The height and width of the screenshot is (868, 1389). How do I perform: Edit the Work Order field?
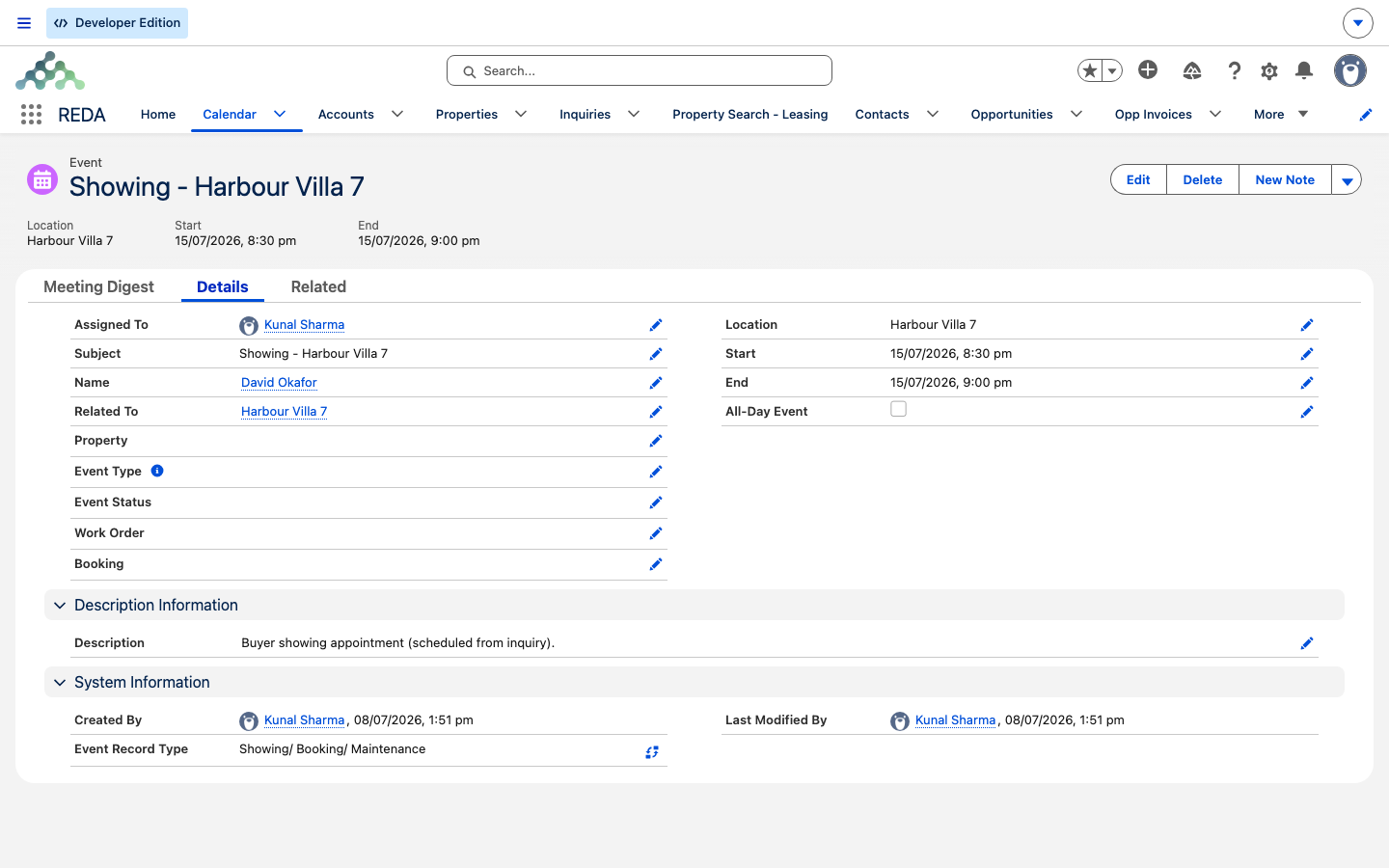point(656,533)
